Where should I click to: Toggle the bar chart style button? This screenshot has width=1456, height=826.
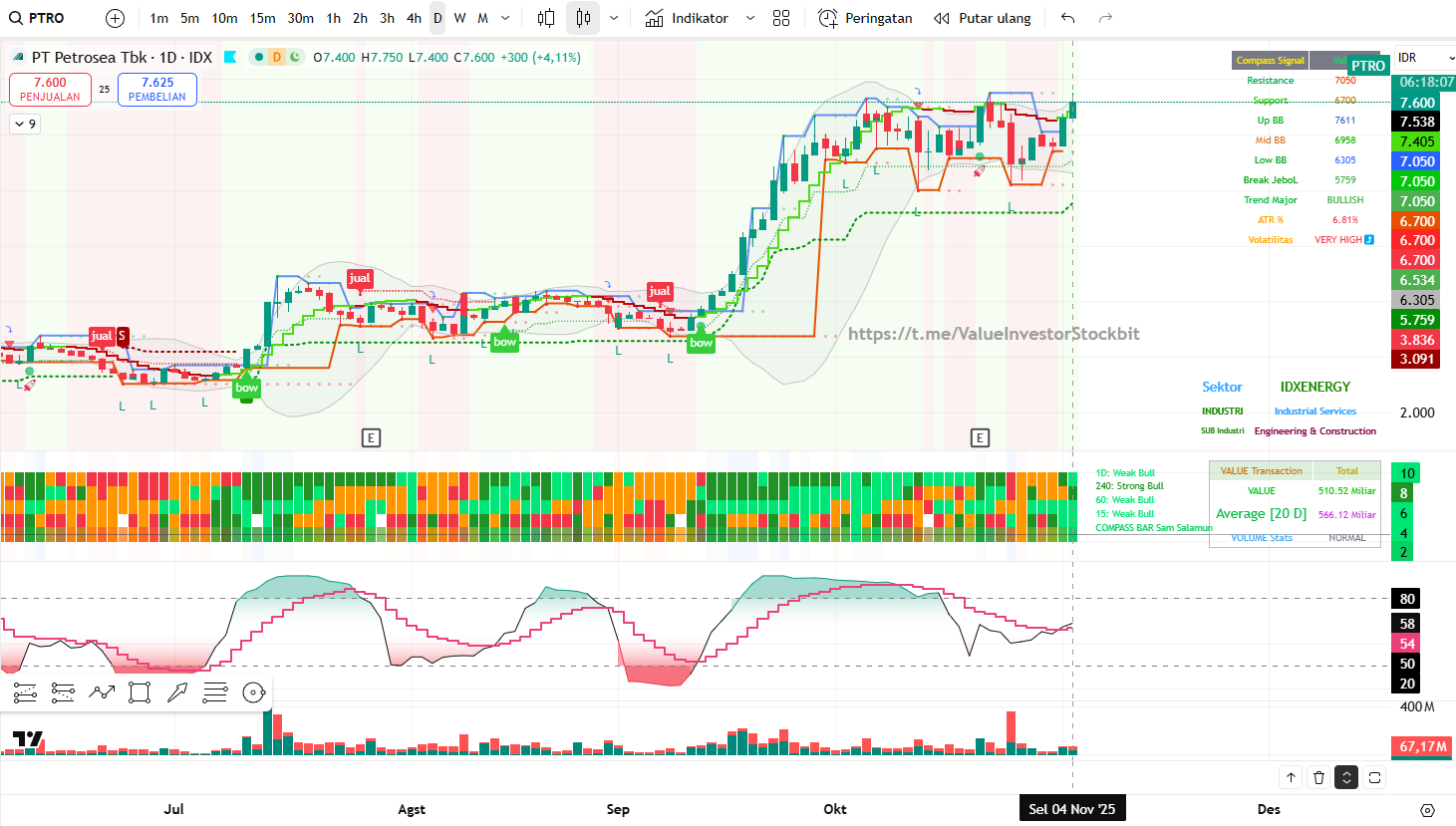[x=546, y=18]
